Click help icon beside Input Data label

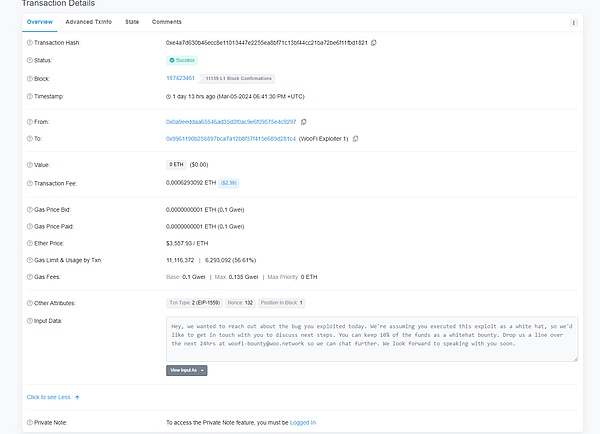click(x=28, y=320)
